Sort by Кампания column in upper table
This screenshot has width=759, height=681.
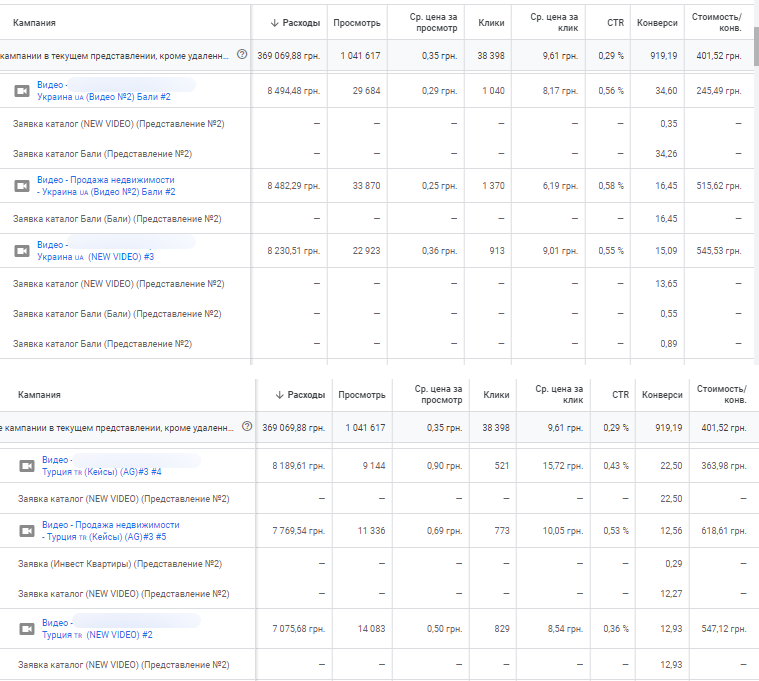(x=34, y=23)
